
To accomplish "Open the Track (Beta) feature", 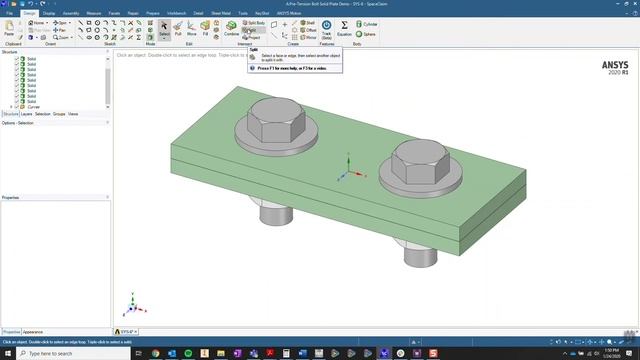I will click(327, 29).
